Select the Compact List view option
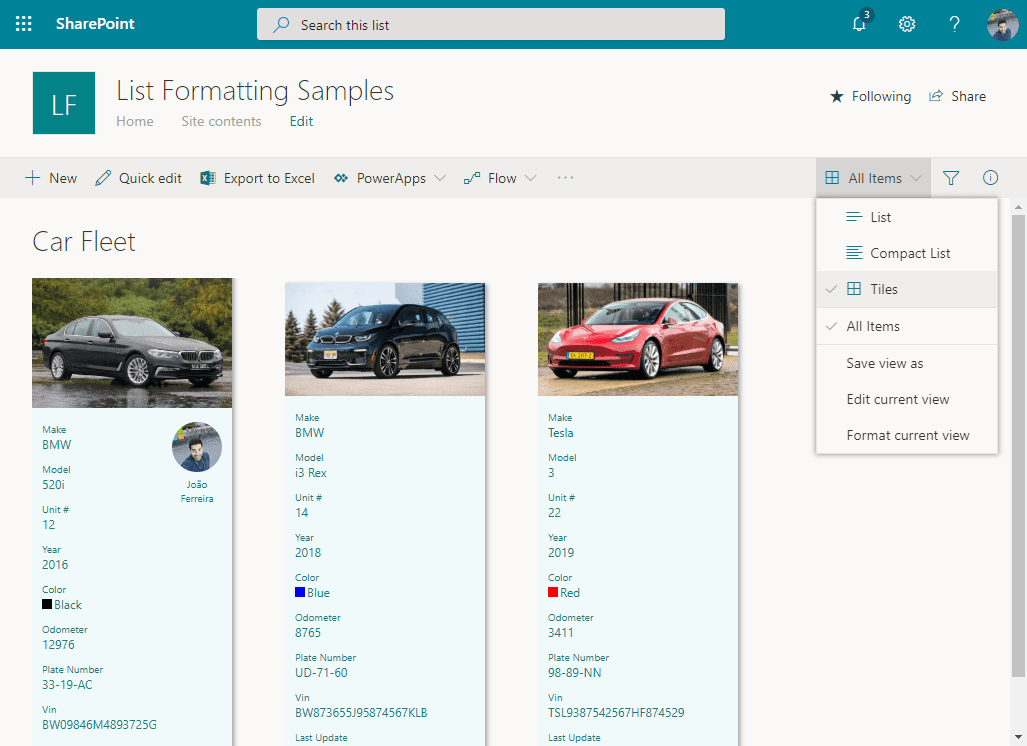This screenshot has width=1027, height=746. [906, 253]
